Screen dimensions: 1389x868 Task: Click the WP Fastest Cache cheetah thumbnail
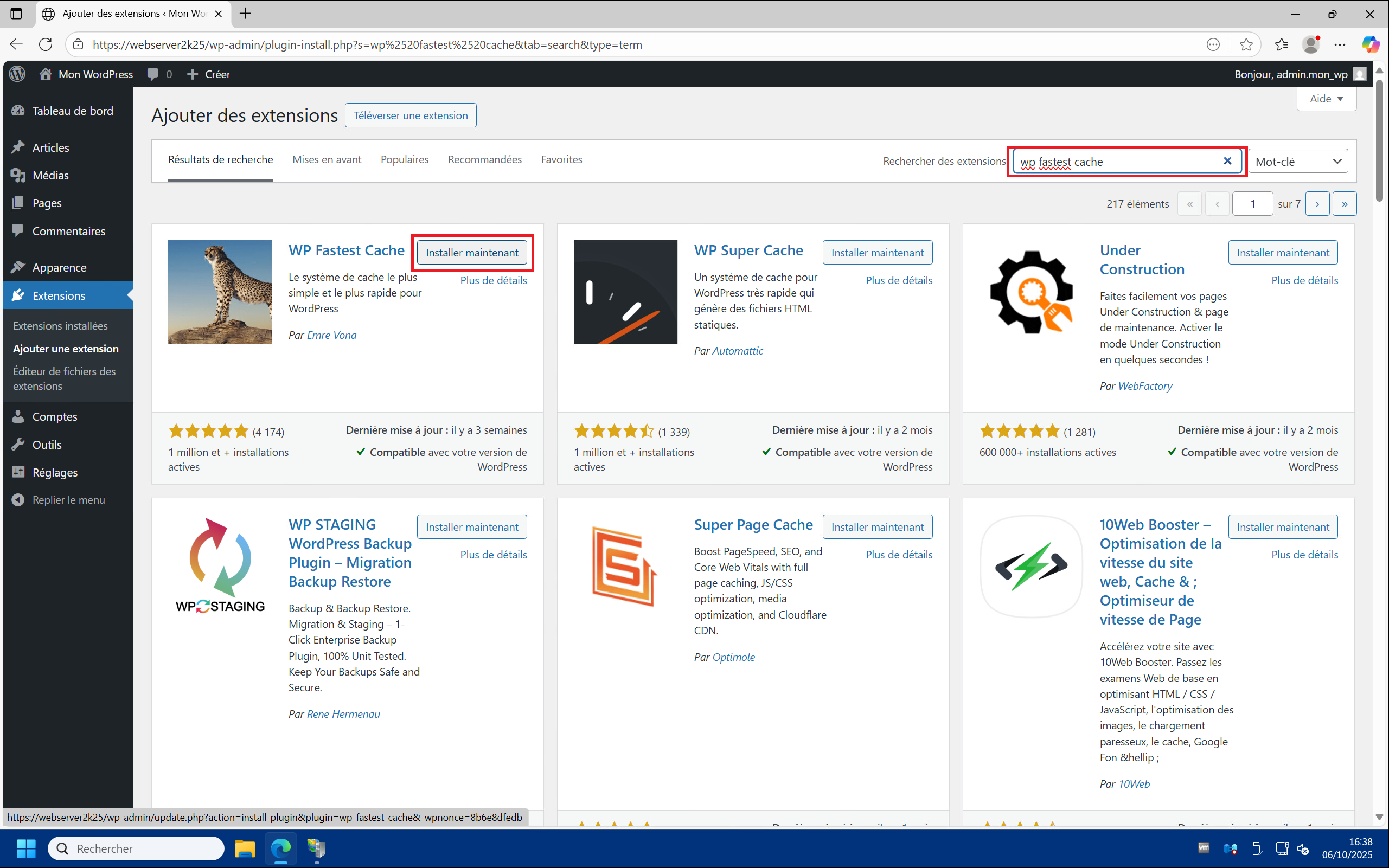click(x=220, y=292)
